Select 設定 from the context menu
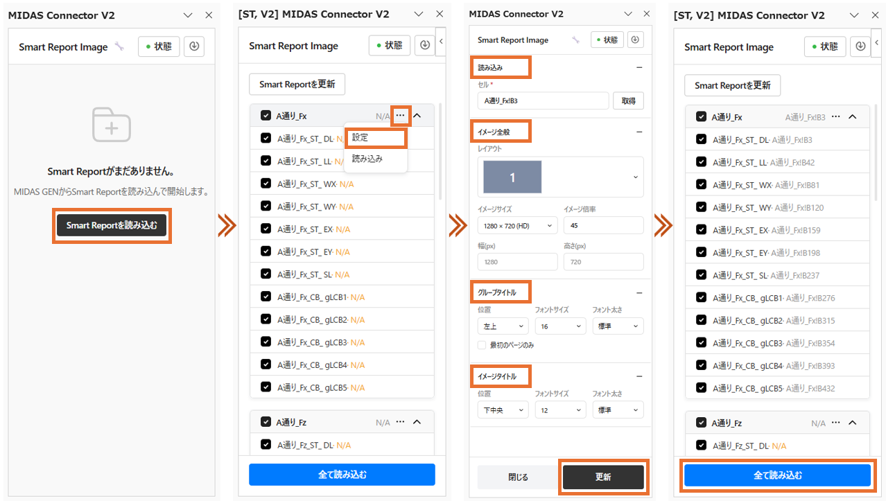This screenshot has width=886, height=501. 376,137
